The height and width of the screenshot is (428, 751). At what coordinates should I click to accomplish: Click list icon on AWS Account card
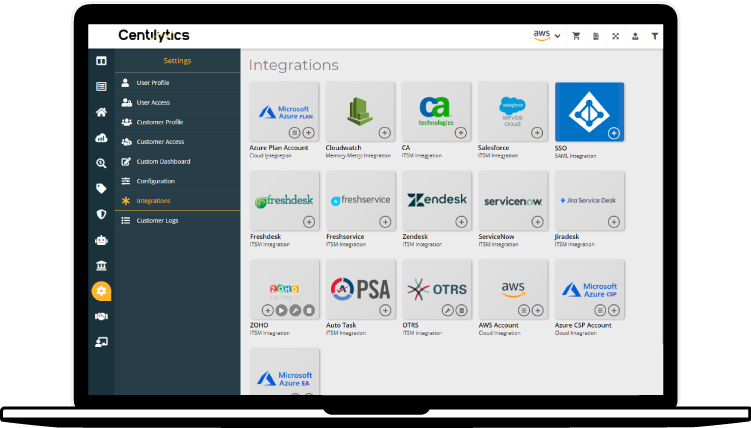pyautogui.click(x=523, y=310)
